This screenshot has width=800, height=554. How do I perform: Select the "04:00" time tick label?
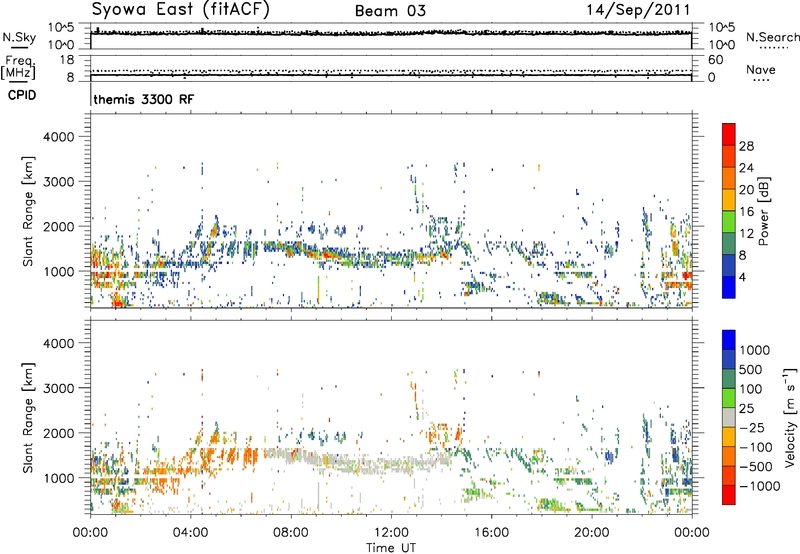(x=190, y=533)
